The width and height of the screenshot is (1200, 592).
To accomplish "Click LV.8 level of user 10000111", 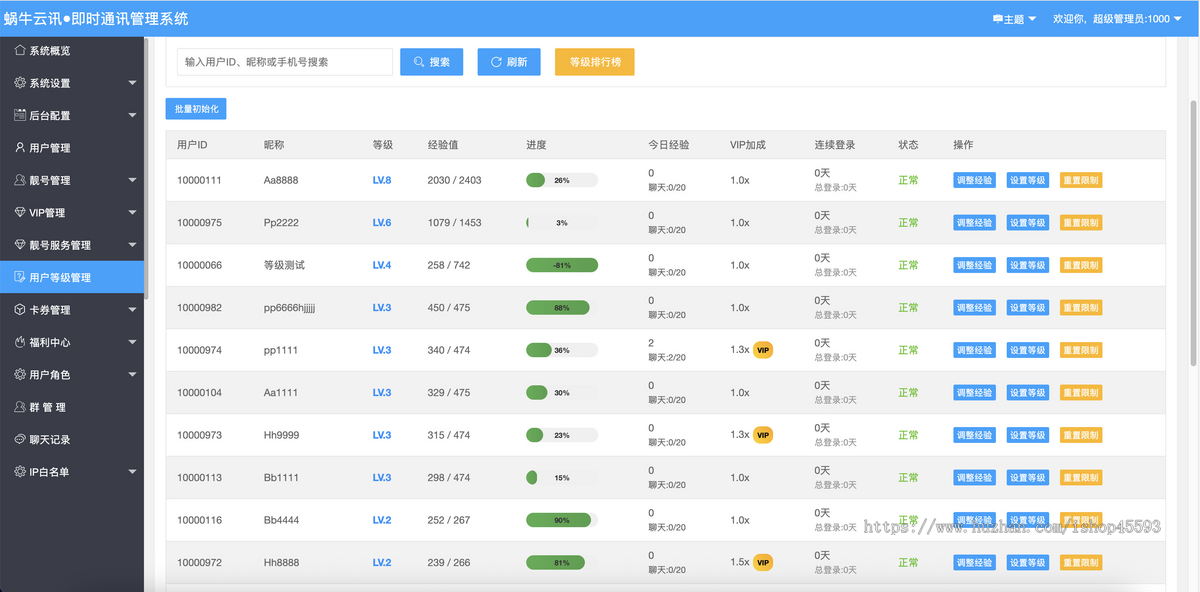I will tap(382, 181).
